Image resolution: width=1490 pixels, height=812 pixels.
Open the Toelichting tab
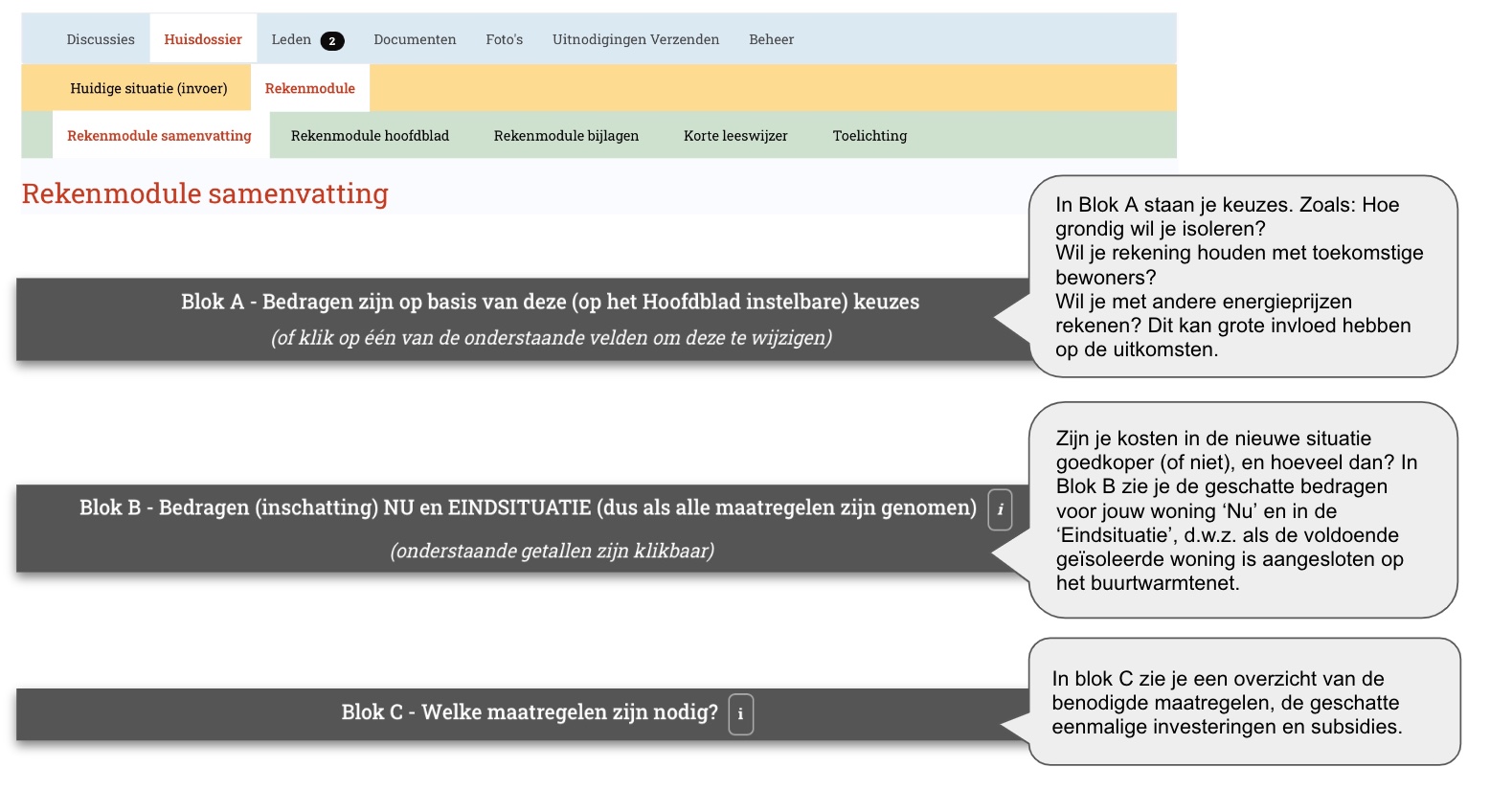click(869, 135)
